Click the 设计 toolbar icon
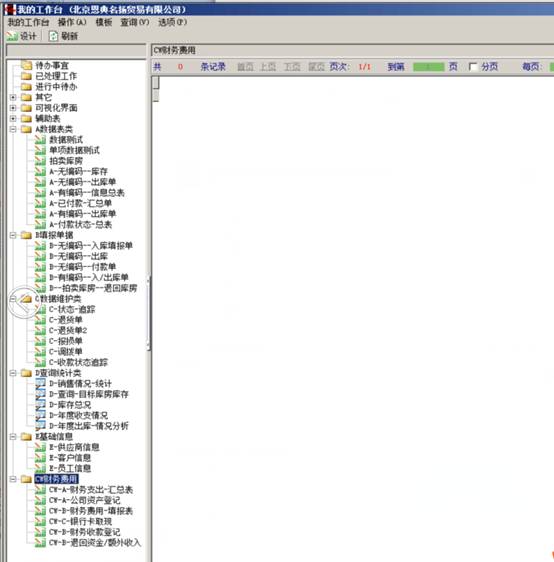 tap(12, 36)
